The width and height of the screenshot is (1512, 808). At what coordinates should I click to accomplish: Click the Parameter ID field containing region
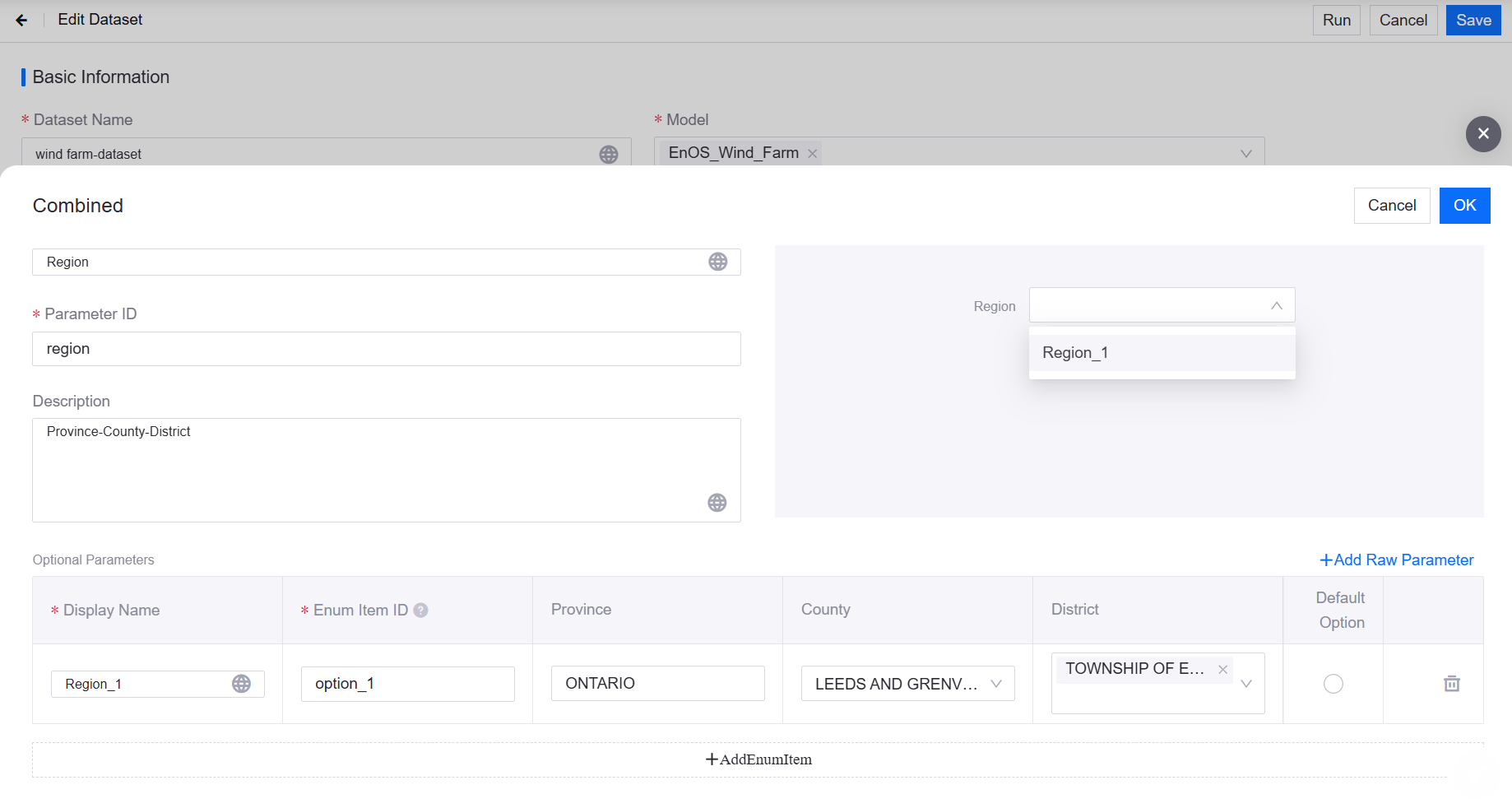click(x=387, y=349)
